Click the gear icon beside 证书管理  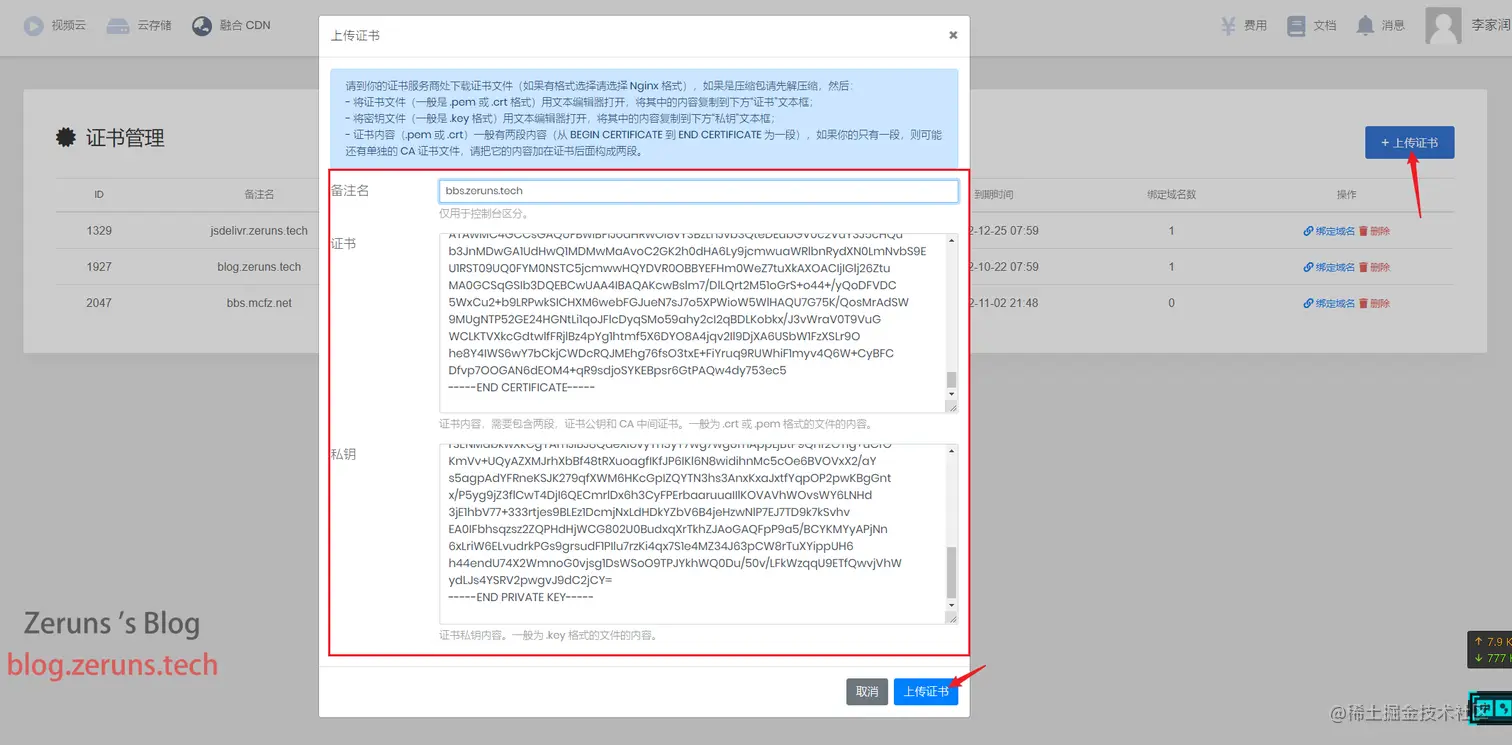[66, 138]
